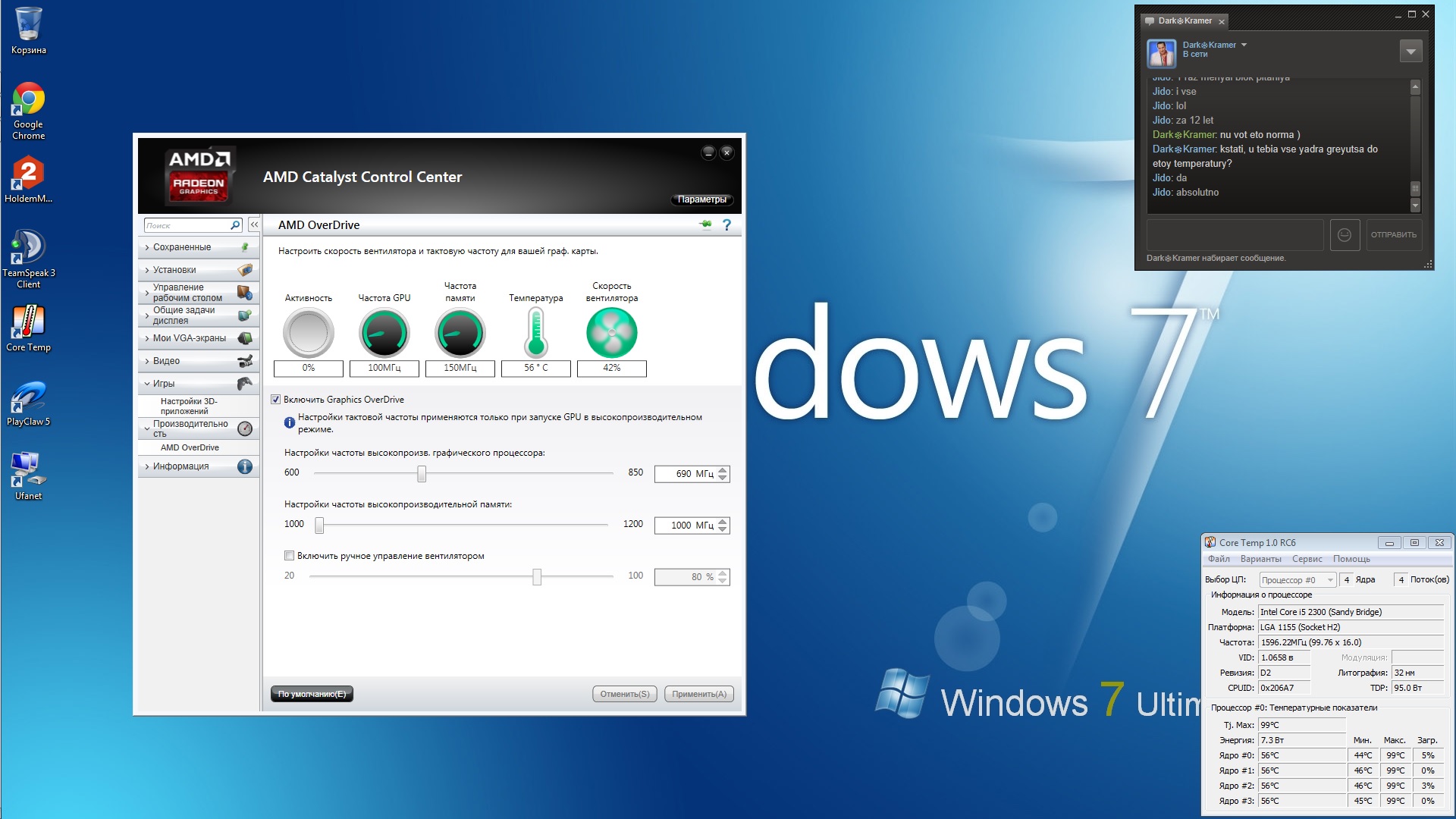Expand the Сохраненные section
The height and width of the screenshot is (819, 1456).
199,247
